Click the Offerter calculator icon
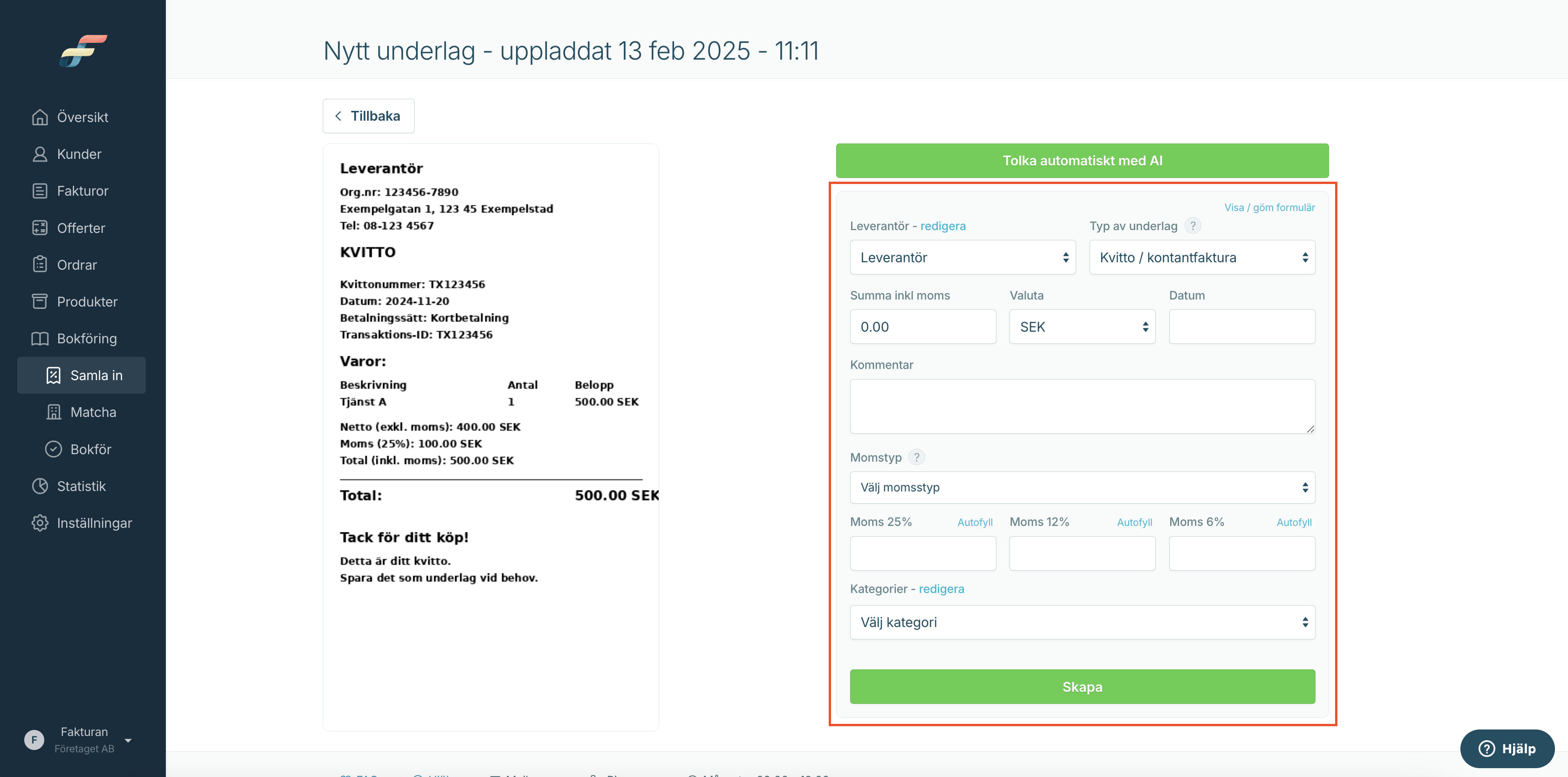 [40, 228]
